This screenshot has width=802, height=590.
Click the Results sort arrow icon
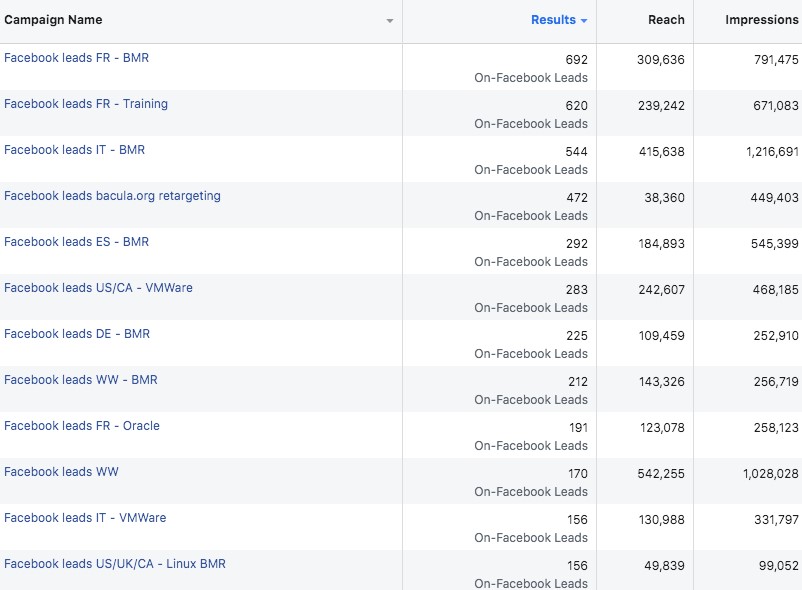584,21
